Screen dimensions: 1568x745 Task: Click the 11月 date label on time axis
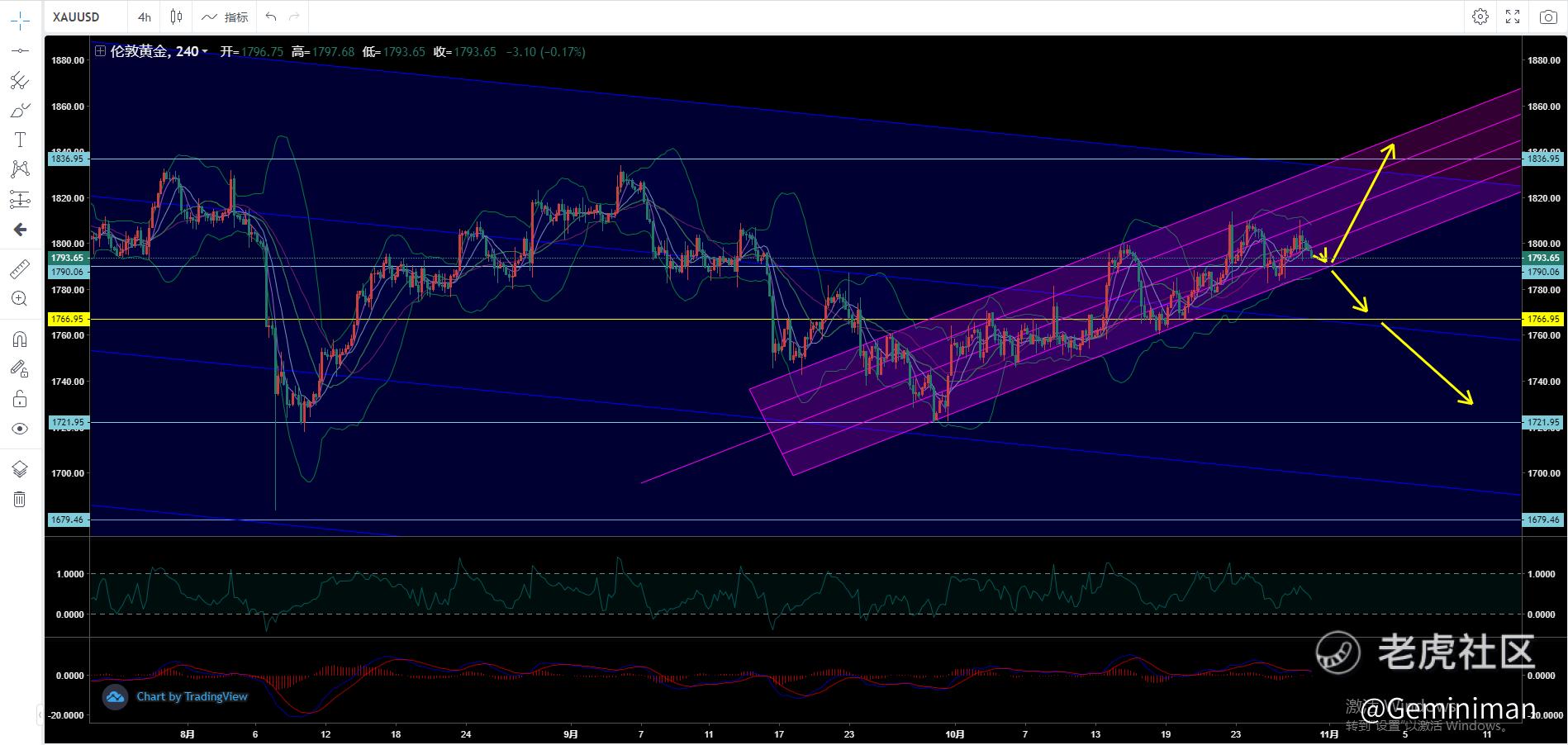click(1329, 733)
